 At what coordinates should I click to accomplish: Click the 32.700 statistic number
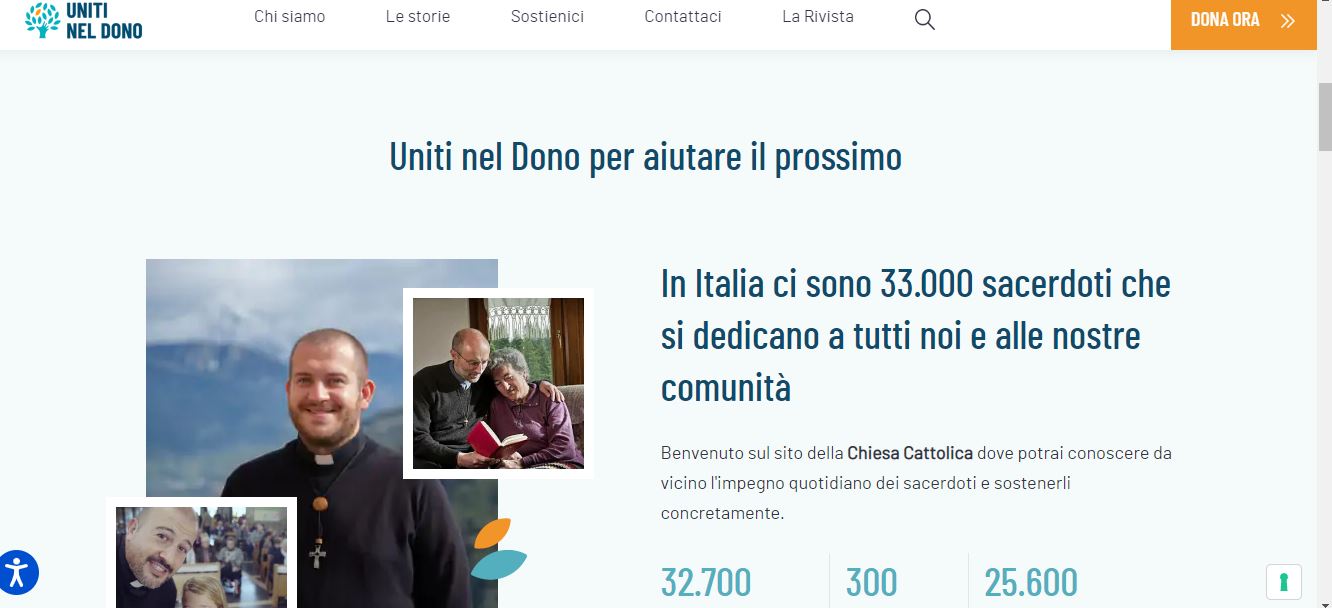click(706, 583)
